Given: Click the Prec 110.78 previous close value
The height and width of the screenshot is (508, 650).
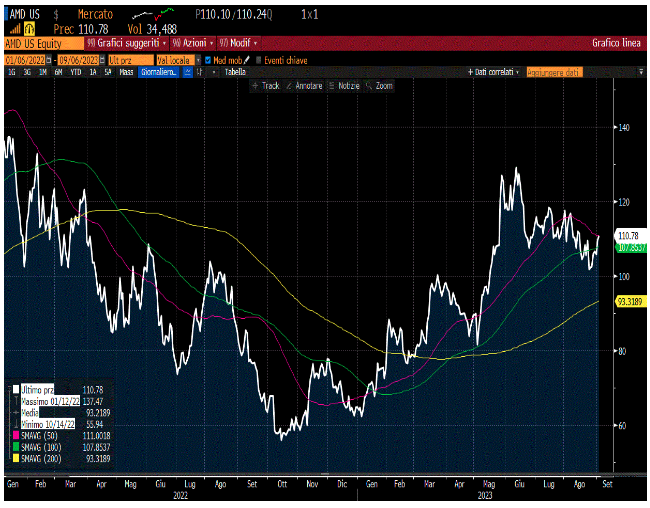Looking at the screenshot, I should coord(81,29).
